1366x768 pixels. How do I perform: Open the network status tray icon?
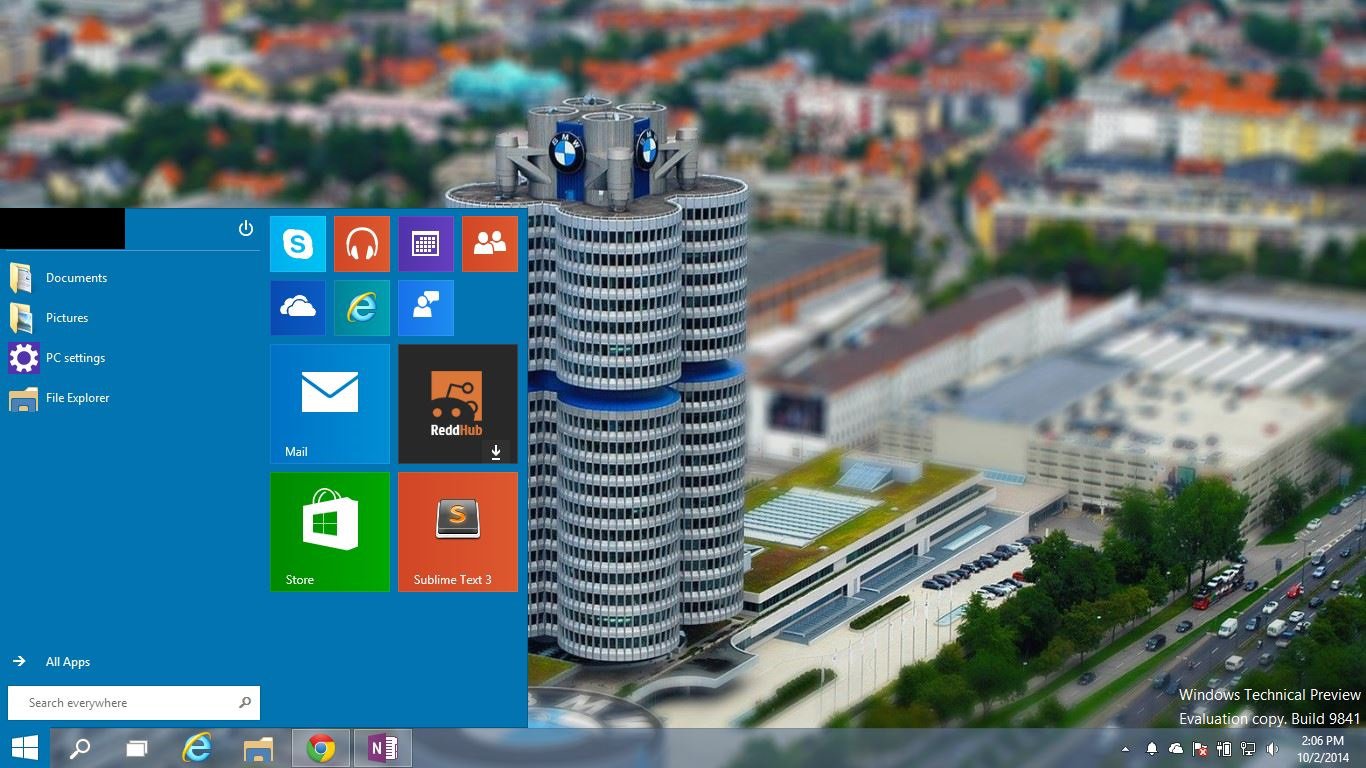point(1247,748)
